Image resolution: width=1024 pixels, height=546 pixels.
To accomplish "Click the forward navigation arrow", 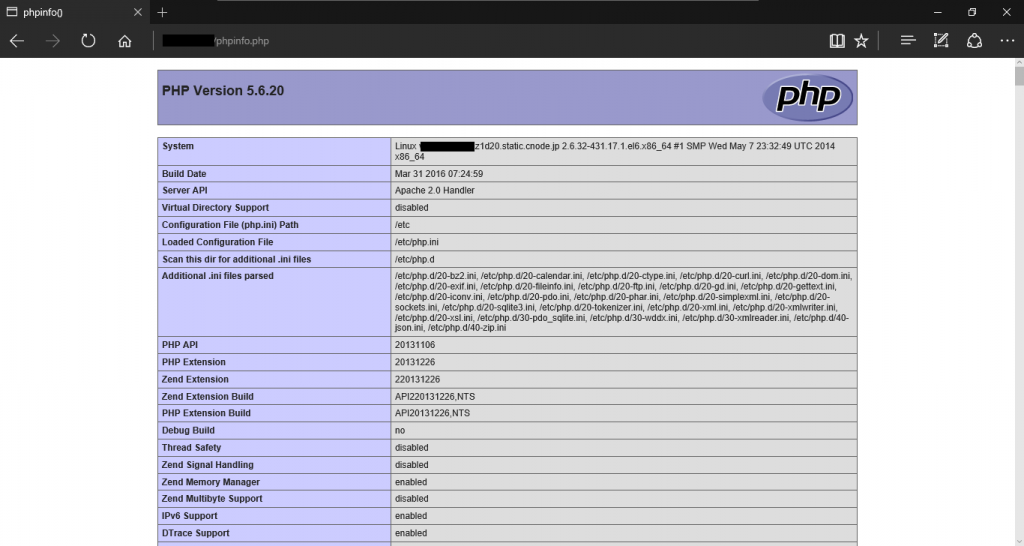I will (53, 41).
